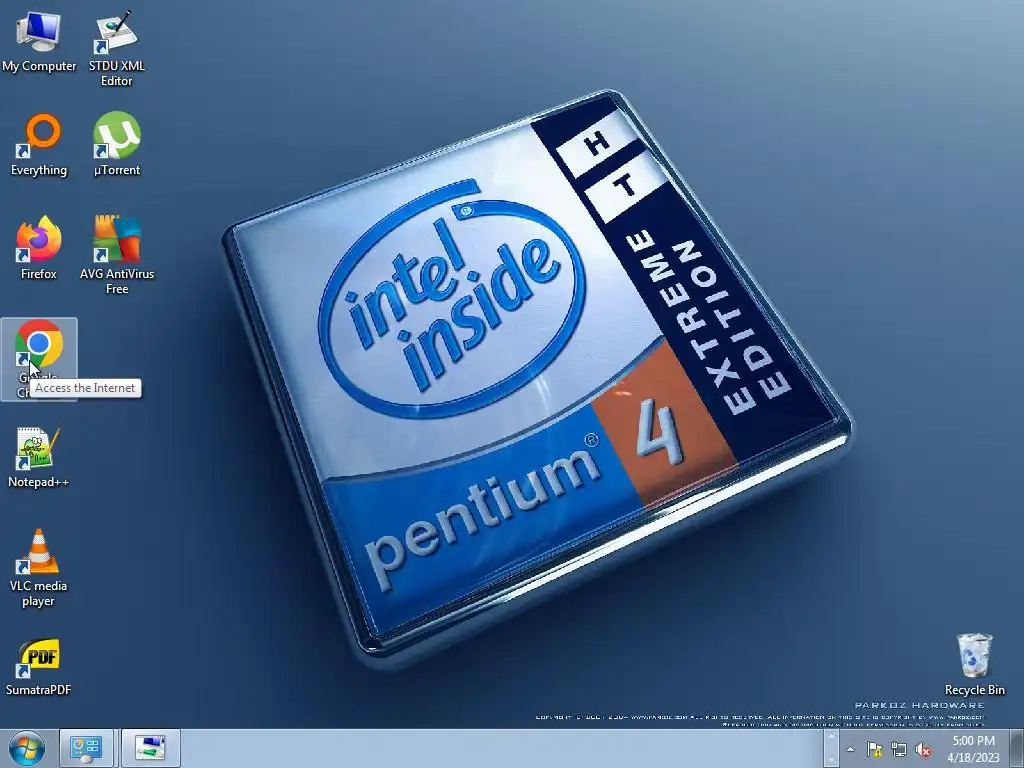Viewport: 1024px width, 768px height.
Task: Click the taskbar toolbar scroll up arrow
Action: tap(831, 738)
